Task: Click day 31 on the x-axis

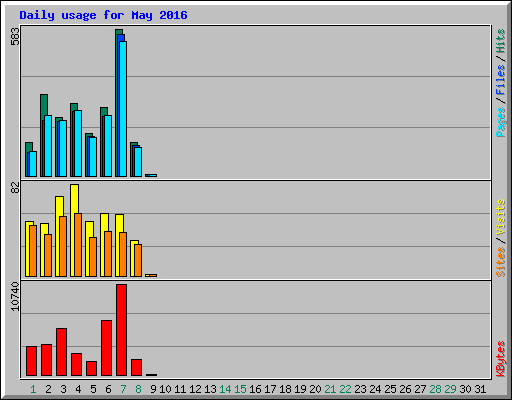Action: coord(480,389)
